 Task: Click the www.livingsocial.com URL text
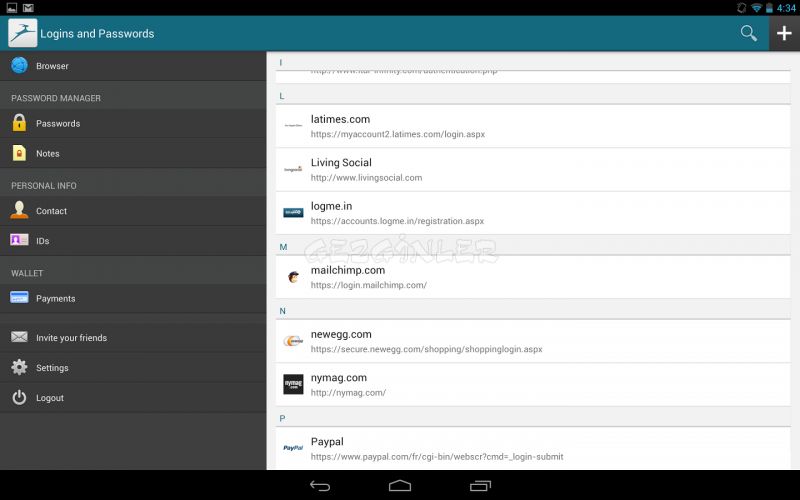[x=366, y=178]
